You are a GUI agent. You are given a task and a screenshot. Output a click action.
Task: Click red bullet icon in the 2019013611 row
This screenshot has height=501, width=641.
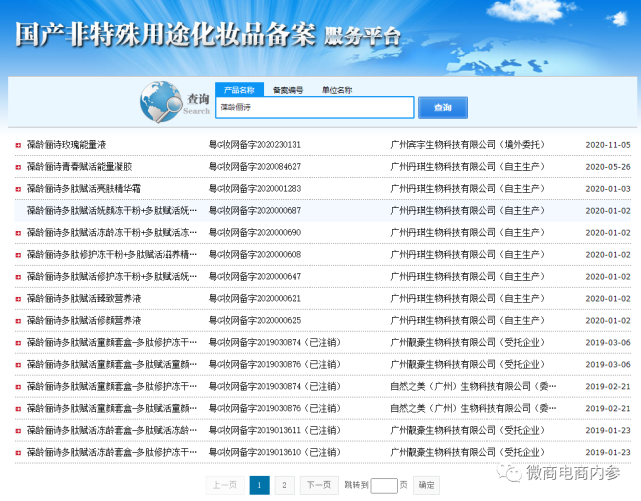tap(18, 431)
